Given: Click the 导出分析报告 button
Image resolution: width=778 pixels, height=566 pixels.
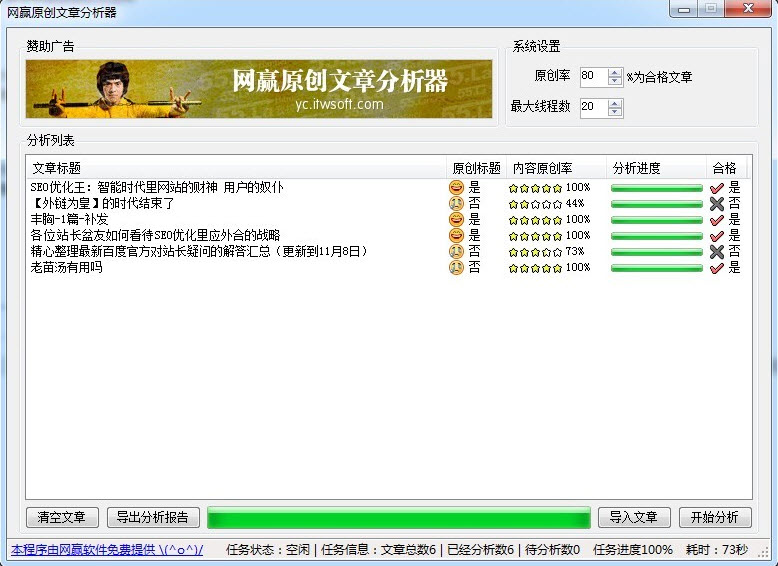Looking at the screenshot, I should coord(153,517).
